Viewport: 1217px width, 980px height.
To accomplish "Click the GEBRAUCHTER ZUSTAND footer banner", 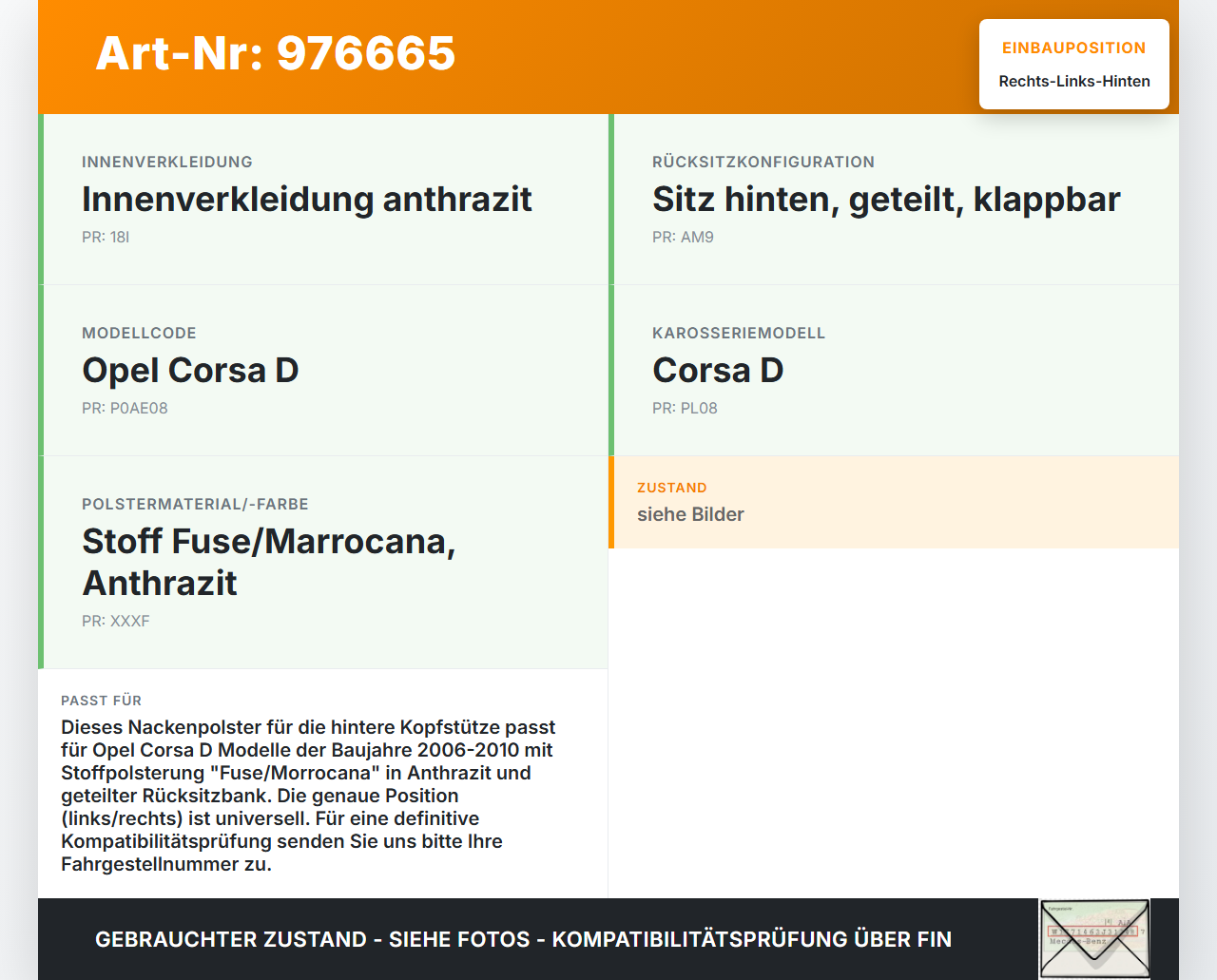I will click(523, 939).
